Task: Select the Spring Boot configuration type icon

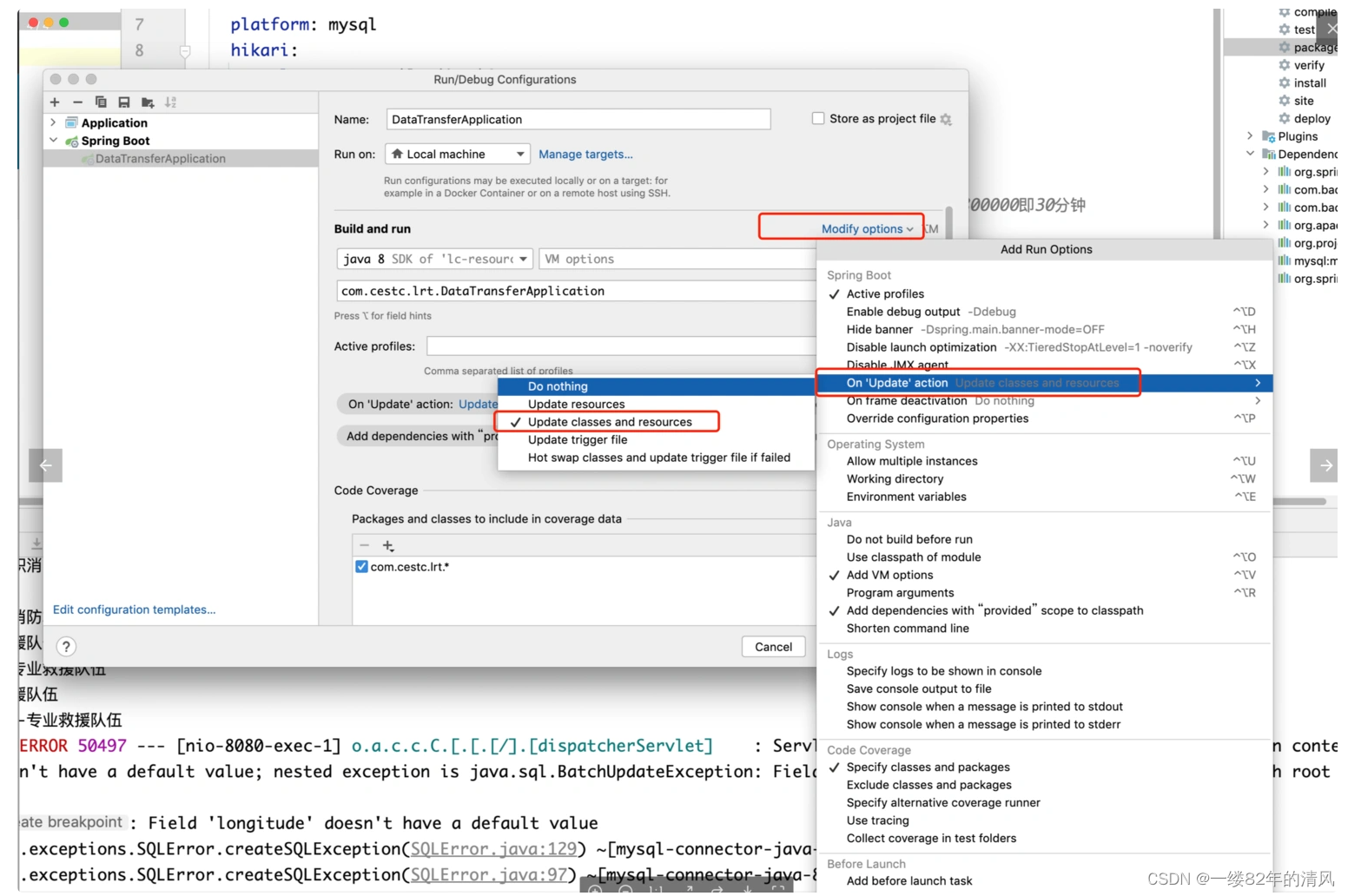Action: [x=72, y=142]
